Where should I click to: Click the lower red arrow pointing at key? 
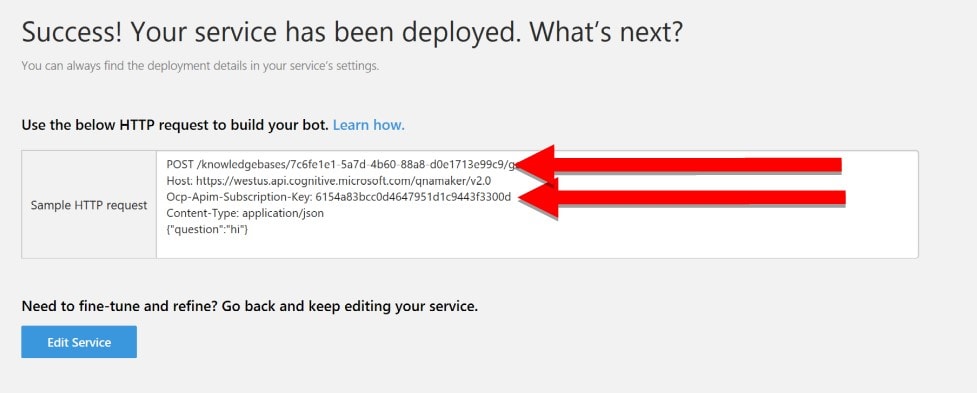point(679,197)
